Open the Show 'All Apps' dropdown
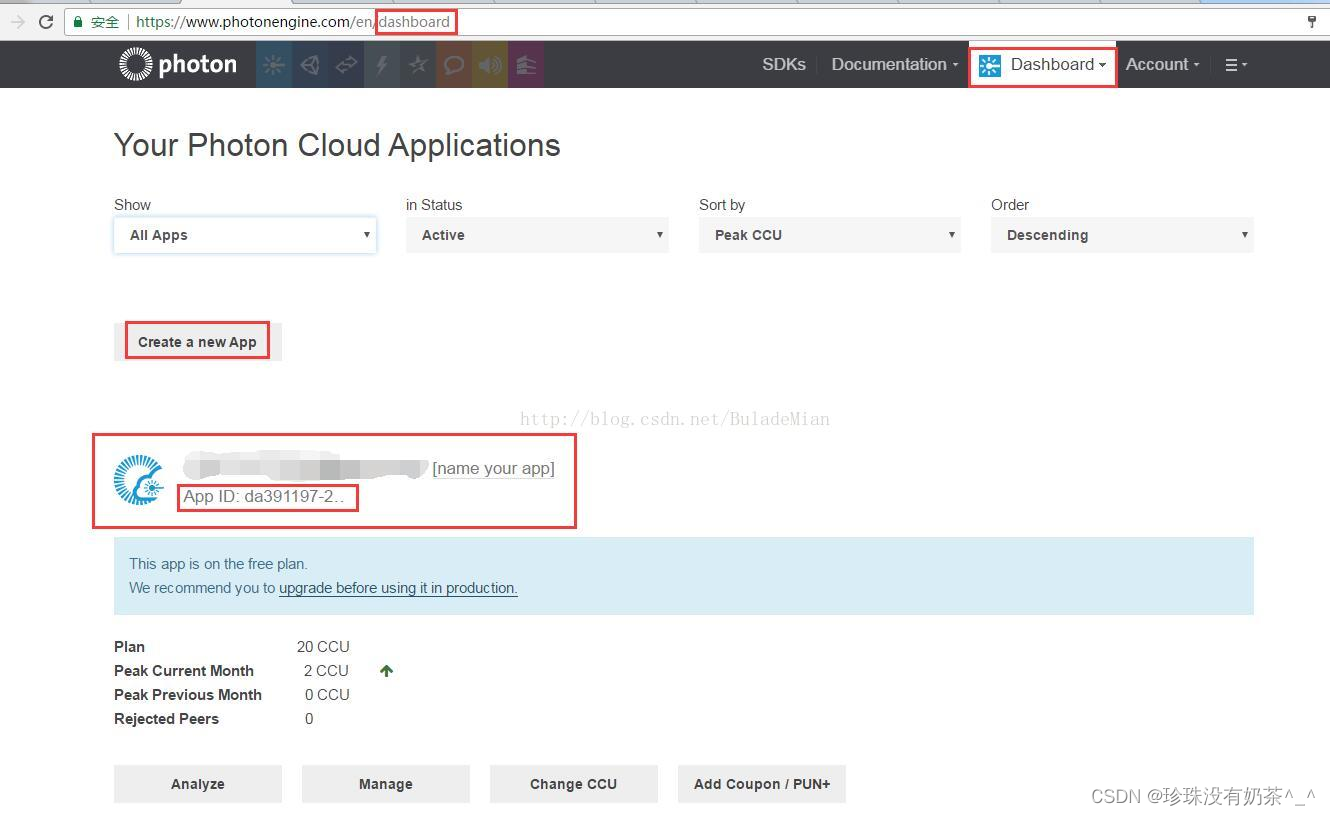 tap(245, 235)
